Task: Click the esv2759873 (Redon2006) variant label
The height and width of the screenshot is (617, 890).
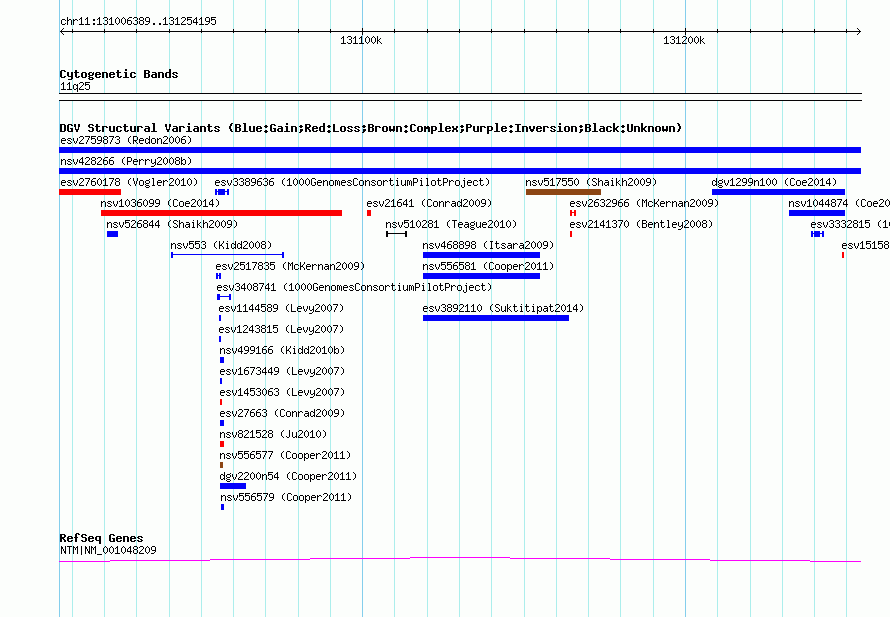Action: coord(126,140)
